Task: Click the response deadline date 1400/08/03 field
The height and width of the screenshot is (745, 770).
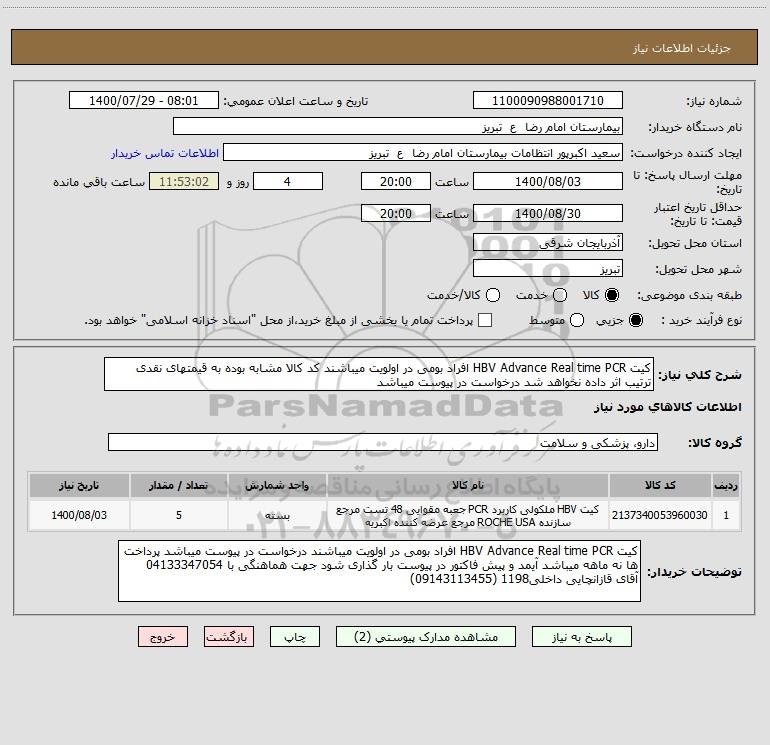Action: (x=548, y=181)
